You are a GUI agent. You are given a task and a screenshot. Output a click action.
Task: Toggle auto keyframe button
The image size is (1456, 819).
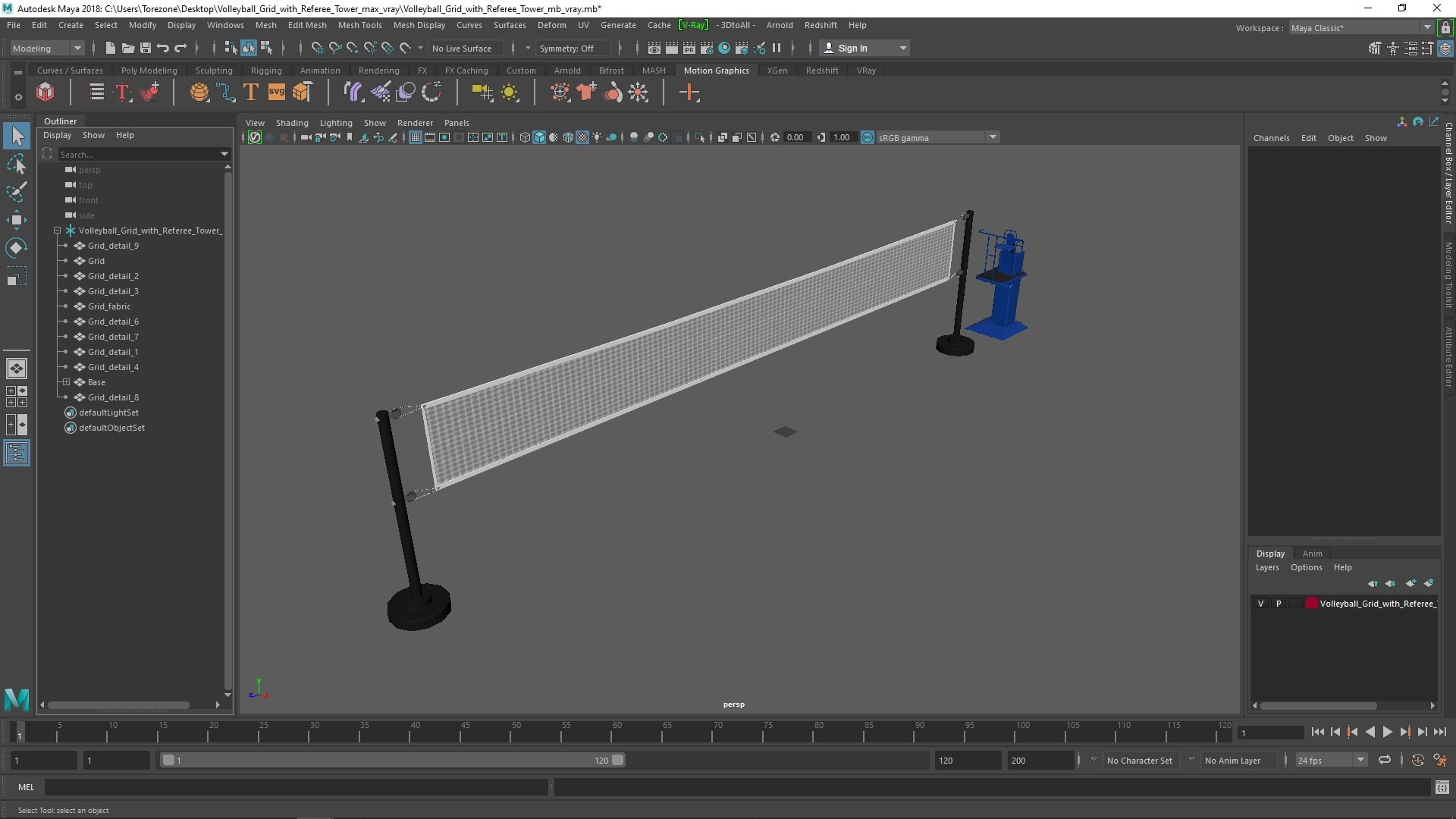[x=1417, y=760]
